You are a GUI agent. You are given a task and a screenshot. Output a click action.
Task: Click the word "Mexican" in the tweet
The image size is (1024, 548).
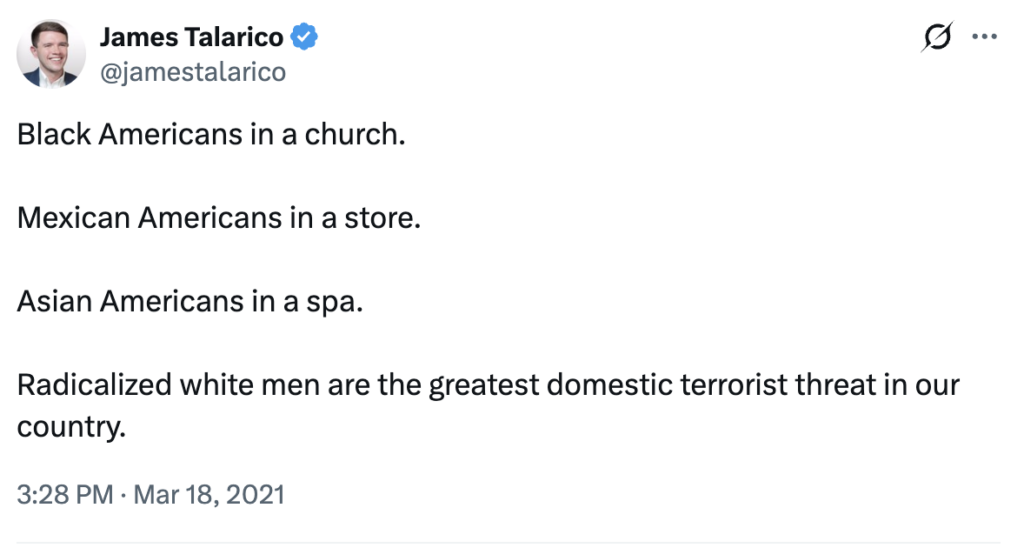pos(72,217)
